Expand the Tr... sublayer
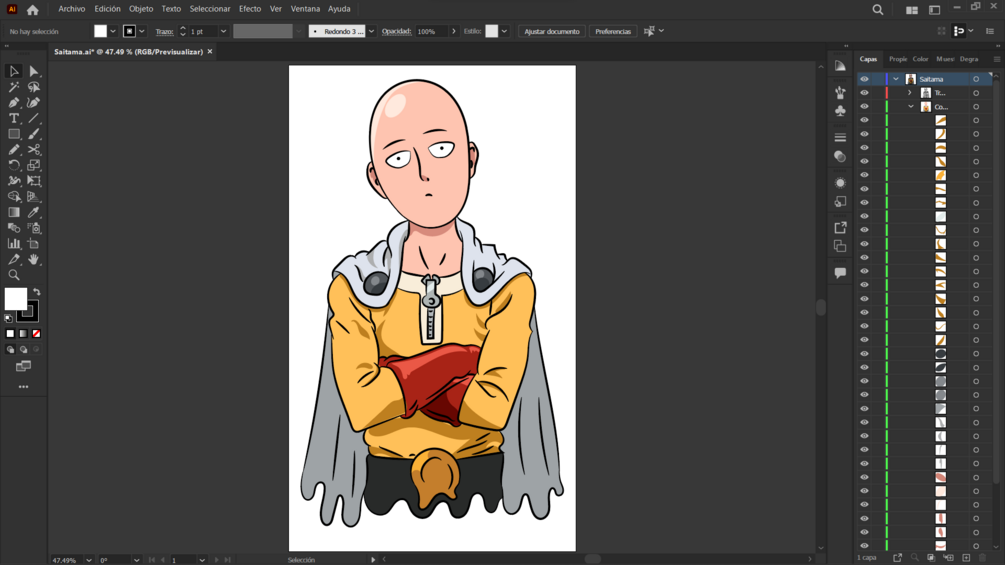1005x565 pixels. [x=909, y=93]
